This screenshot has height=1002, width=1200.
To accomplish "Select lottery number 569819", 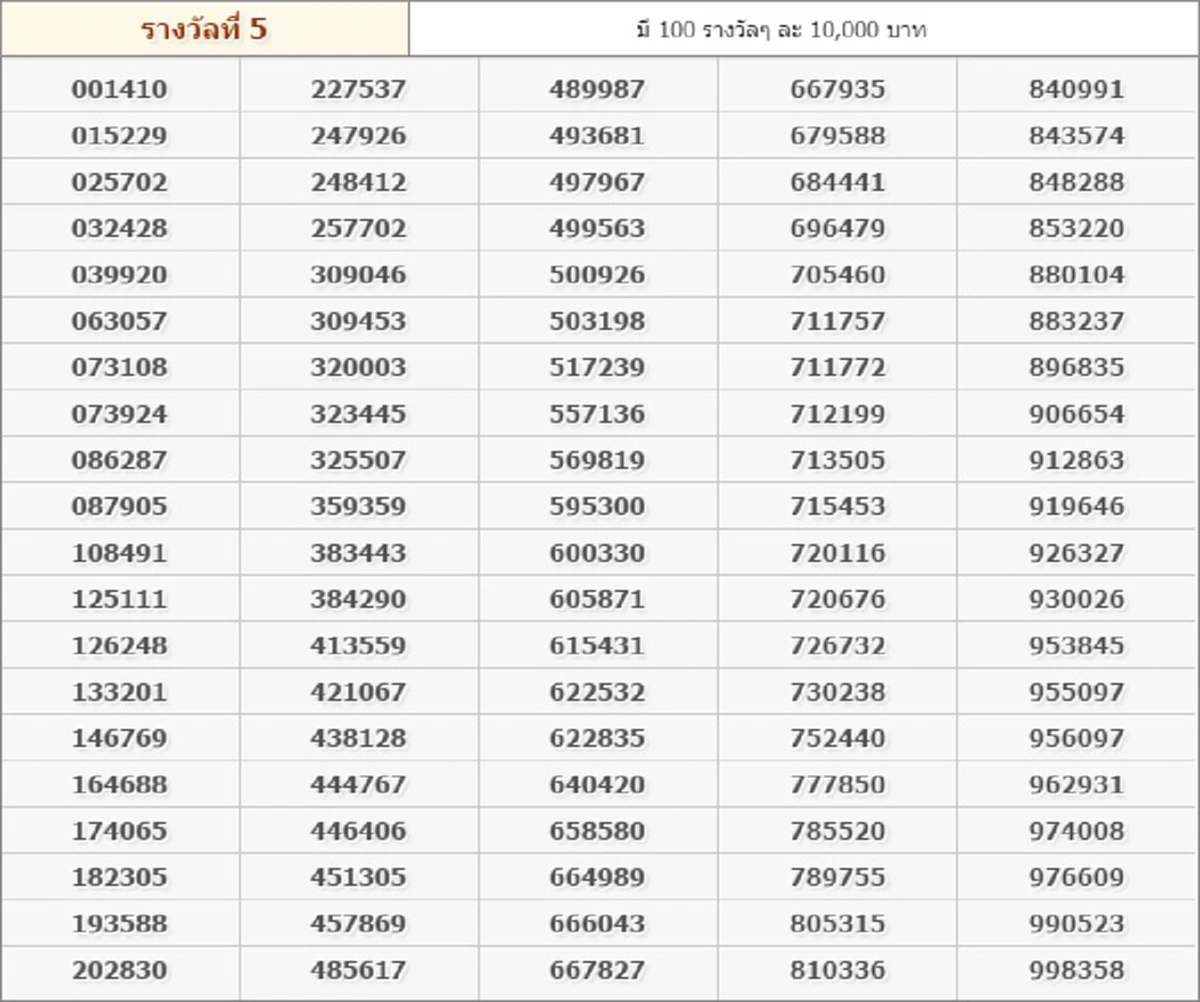I will (x=597, y=460).
